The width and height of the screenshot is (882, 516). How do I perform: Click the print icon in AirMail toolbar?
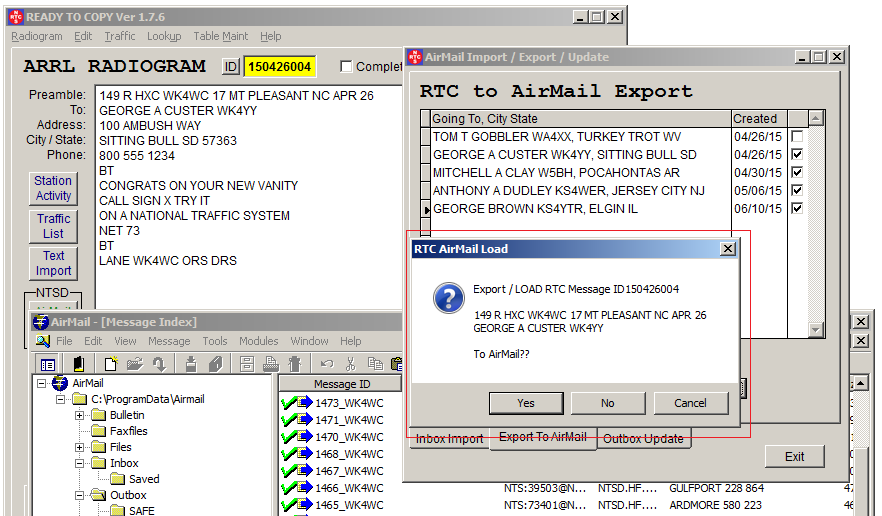point(271,364)
